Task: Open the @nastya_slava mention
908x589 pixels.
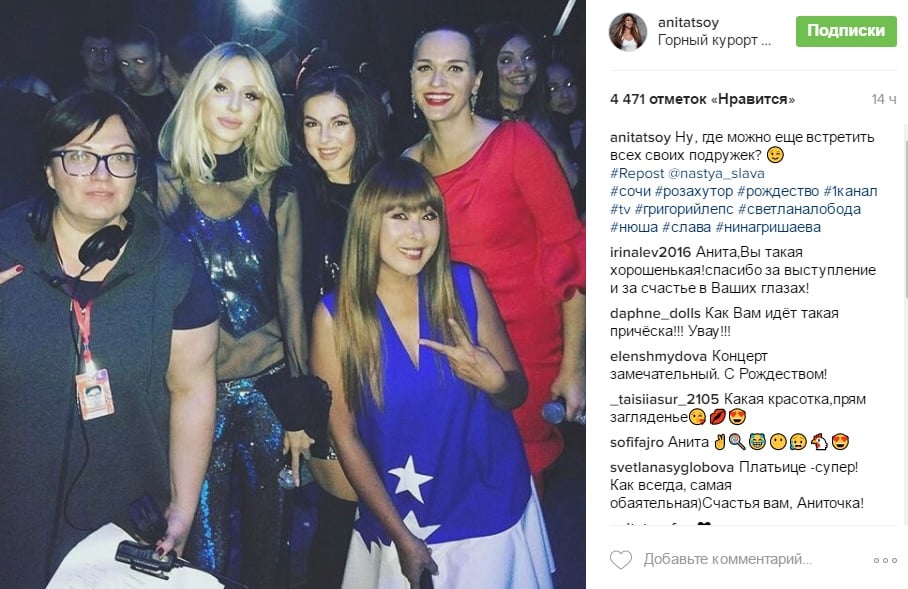Action: tap(716, 173)
